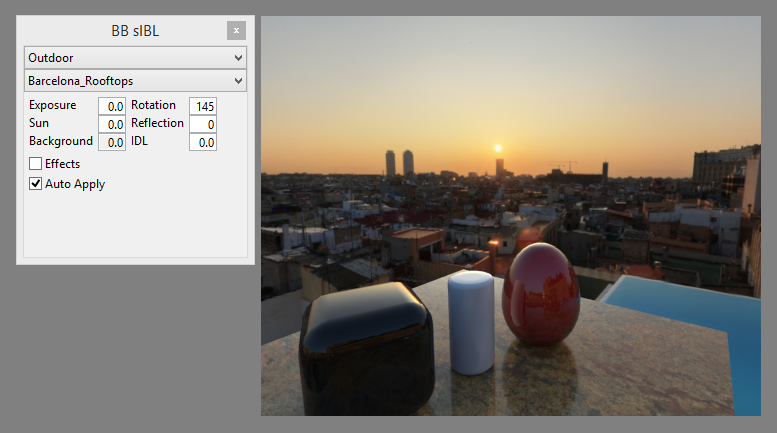Click the Exposure value field
777x433 pixels.
(x=112, y=106)
